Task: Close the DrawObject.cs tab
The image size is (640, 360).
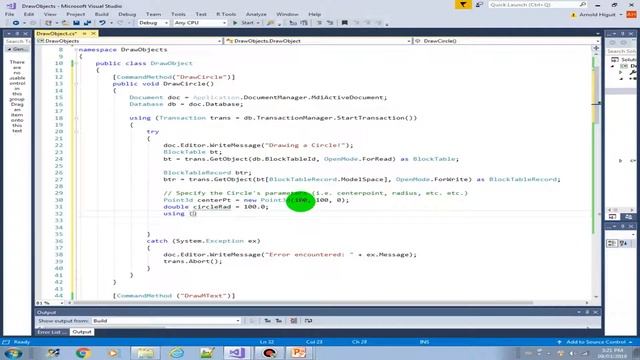Action: (93, 33)
